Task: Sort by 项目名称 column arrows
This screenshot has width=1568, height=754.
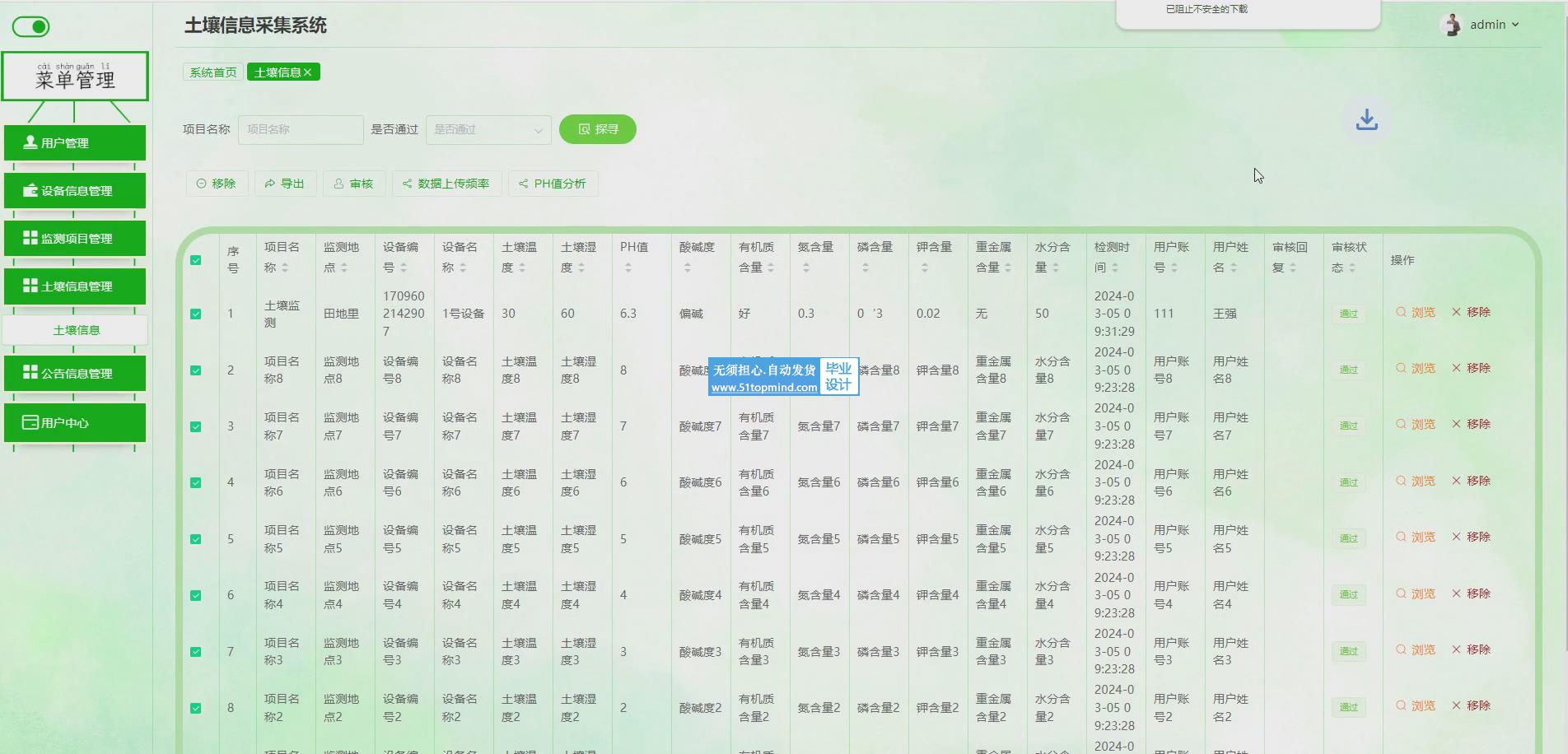Action: point(285,268)
